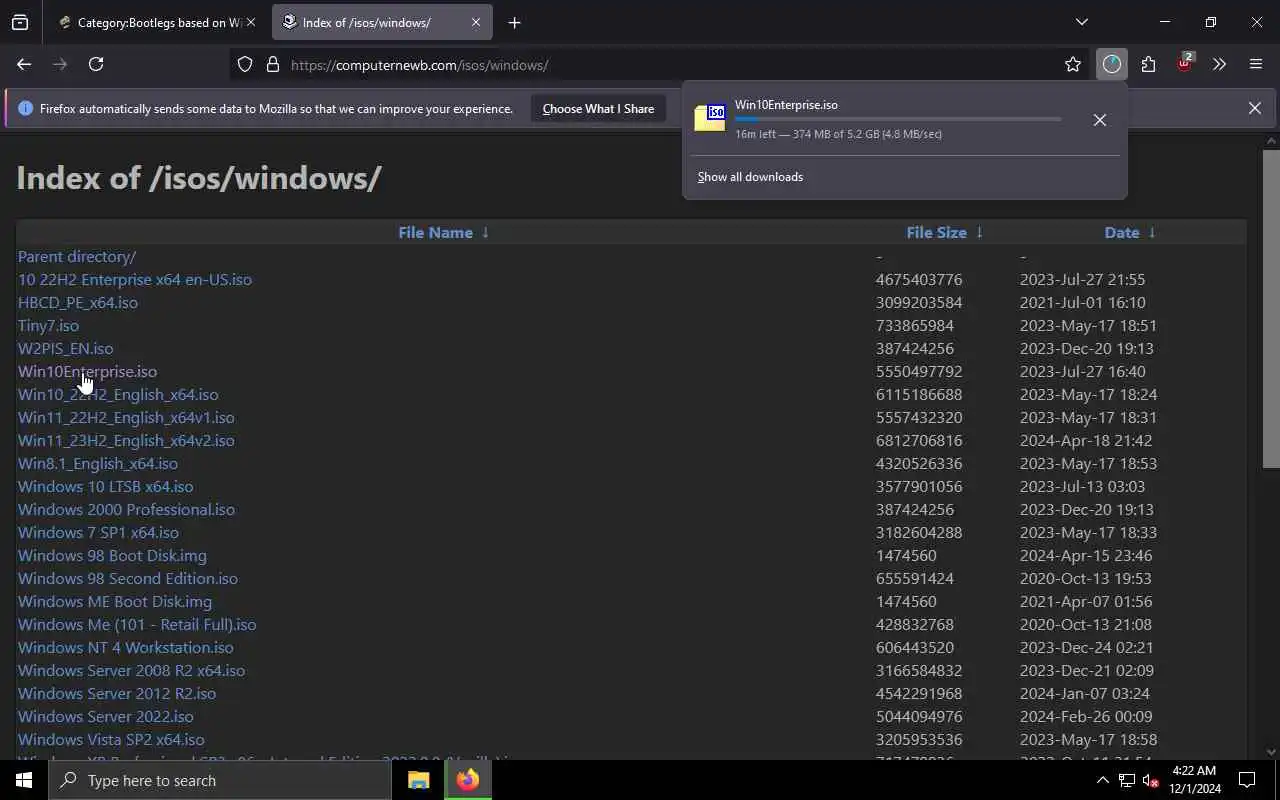1280x800 pixels.
Task: Download Windows 98 Boot Disk.img
Action: pyautogui.click(x=112, y=556)
